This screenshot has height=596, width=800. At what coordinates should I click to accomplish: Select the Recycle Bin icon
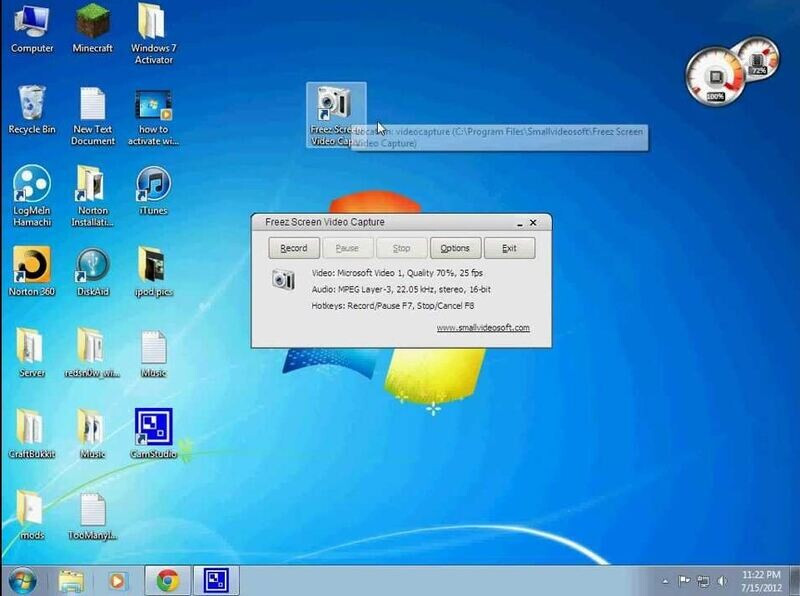coord(31,105)
